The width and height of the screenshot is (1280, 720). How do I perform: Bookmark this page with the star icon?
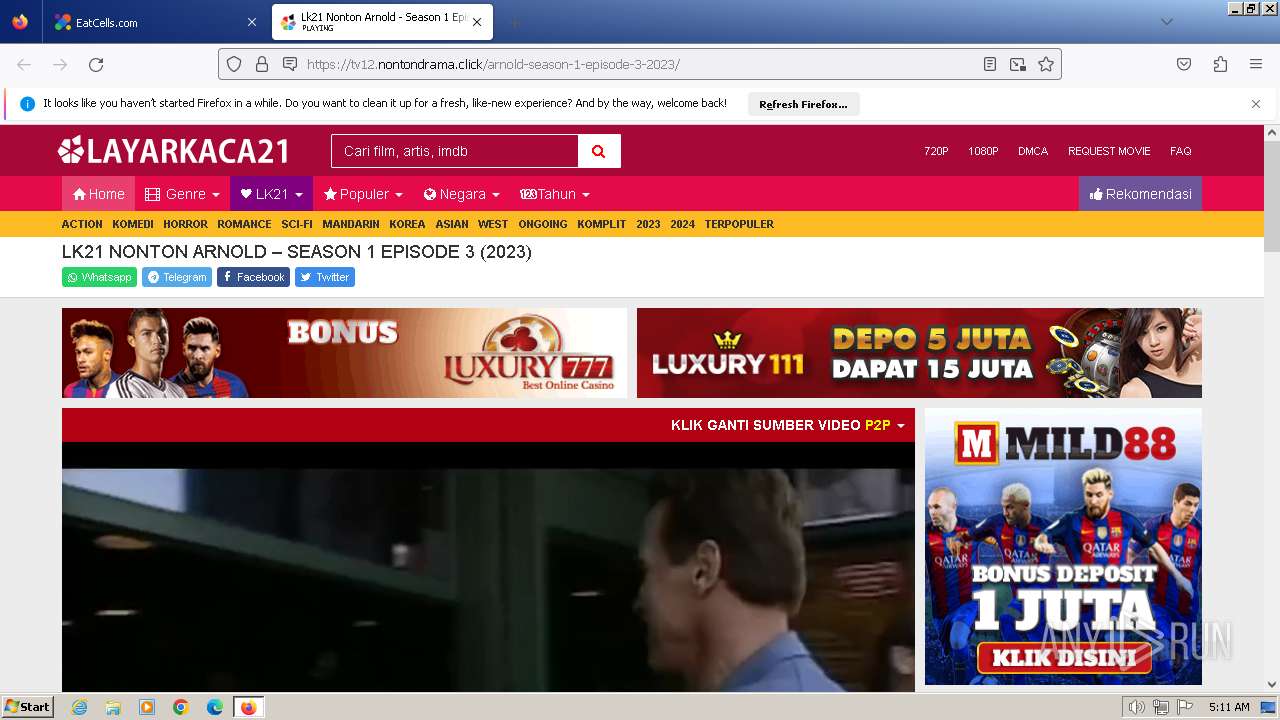tap(1046, 64)
